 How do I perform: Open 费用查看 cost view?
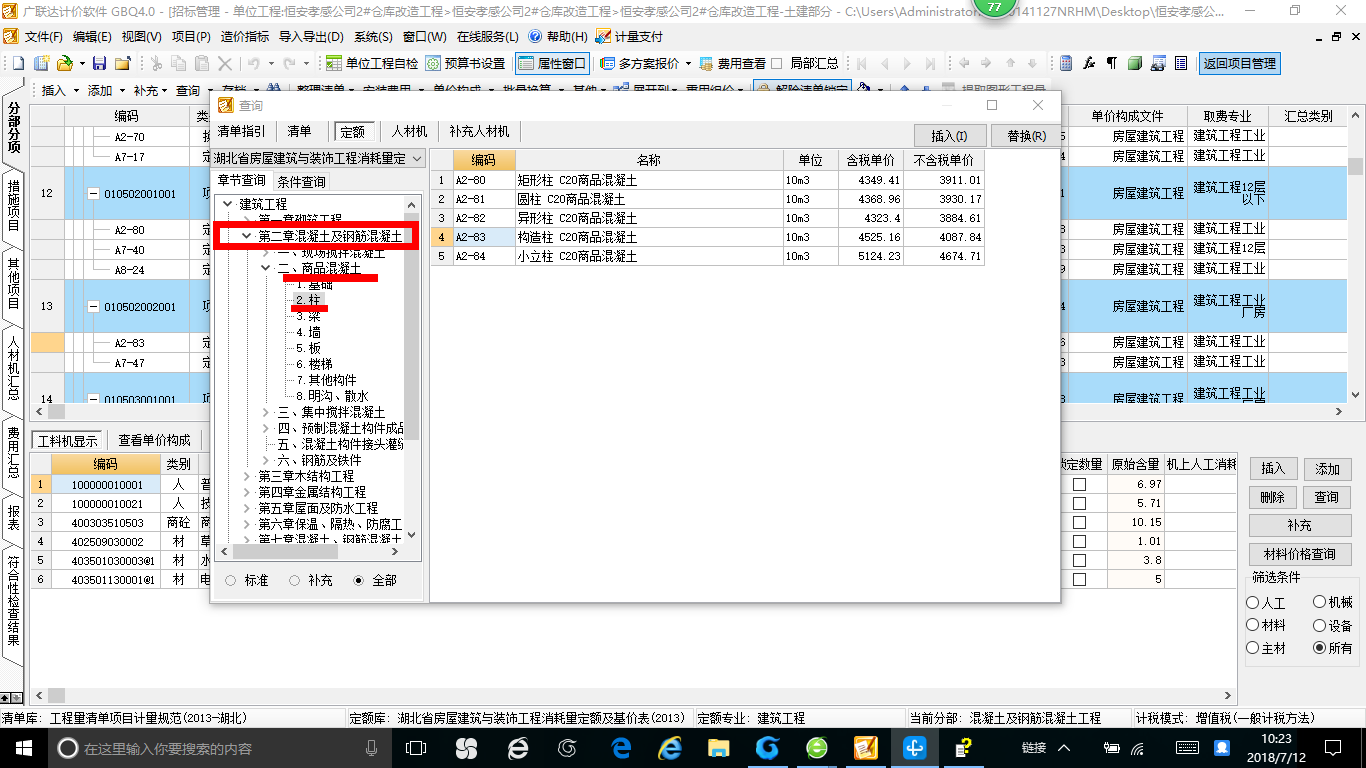733,63
